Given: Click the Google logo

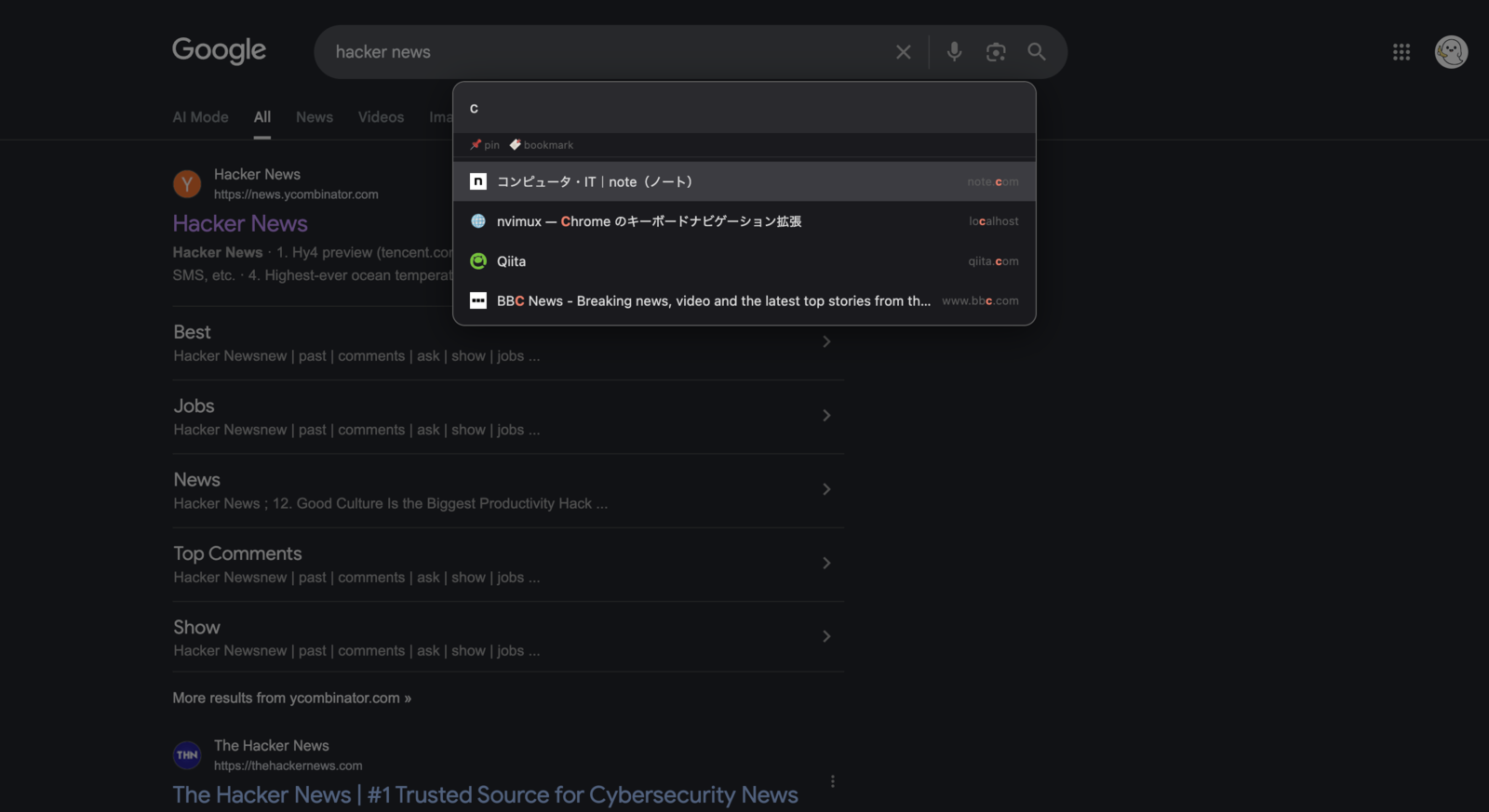Looking at the screenshot, I should [219, 50].
